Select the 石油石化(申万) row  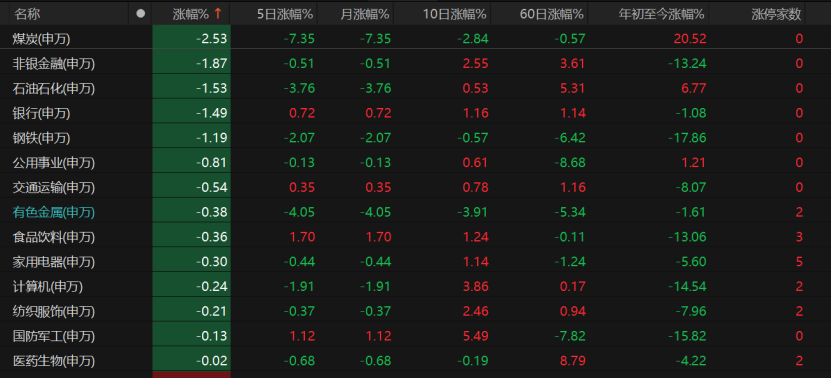tap(416, 88)
